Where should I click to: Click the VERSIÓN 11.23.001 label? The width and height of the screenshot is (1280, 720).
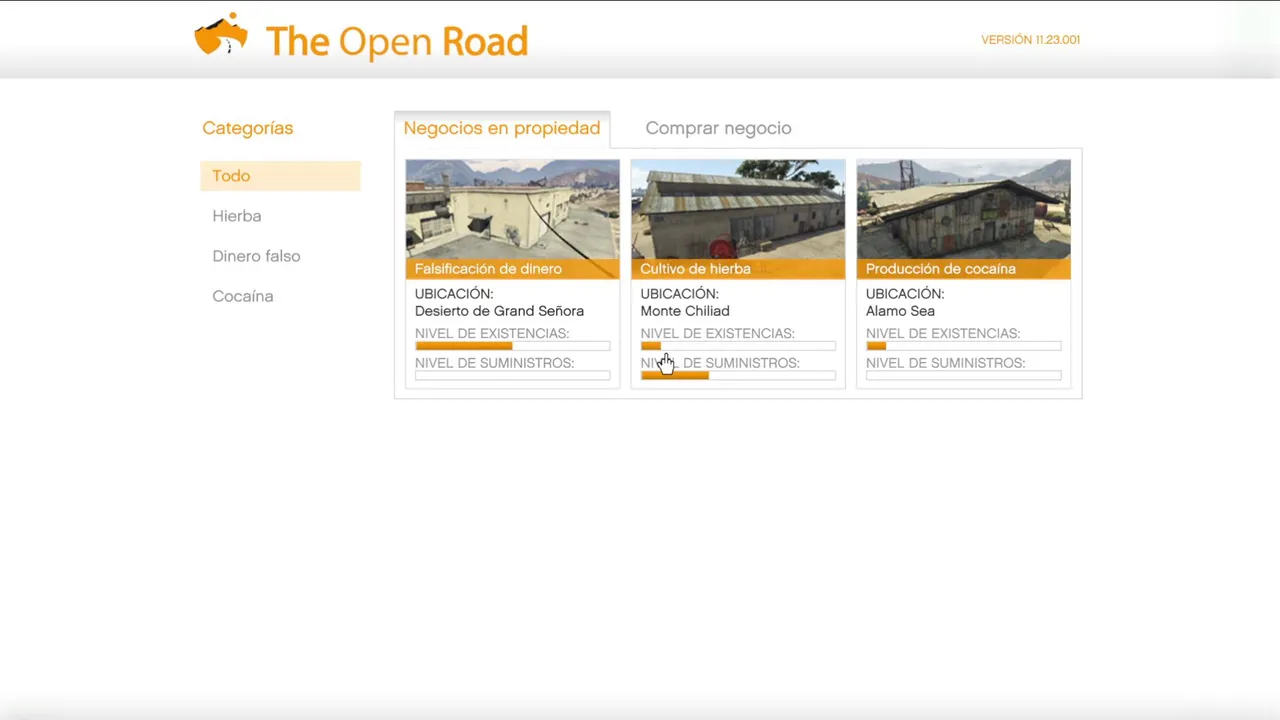point(1030,40)
